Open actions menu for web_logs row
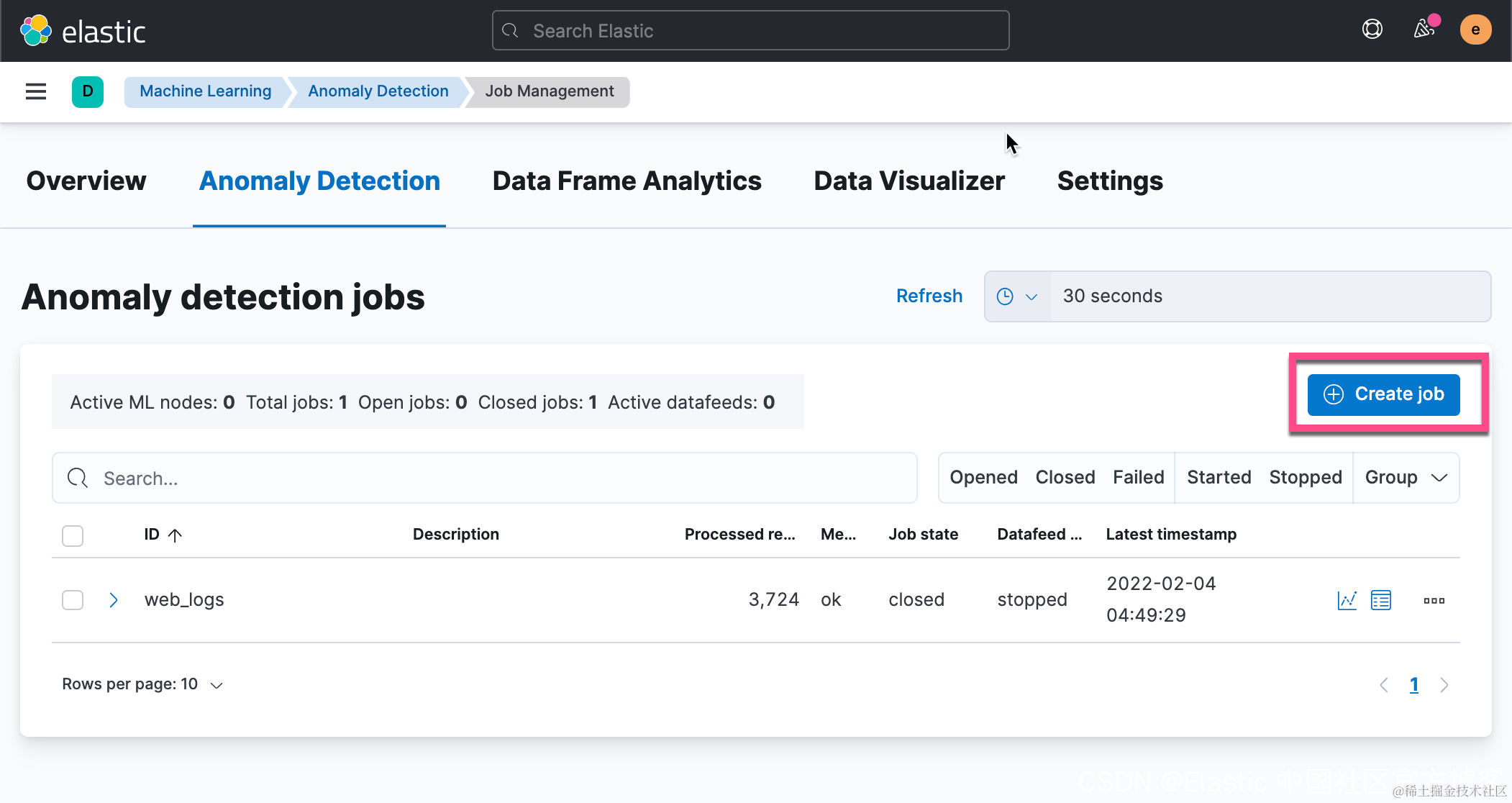The width and height of the screenshot is (1512, 803). [1434, 600]
